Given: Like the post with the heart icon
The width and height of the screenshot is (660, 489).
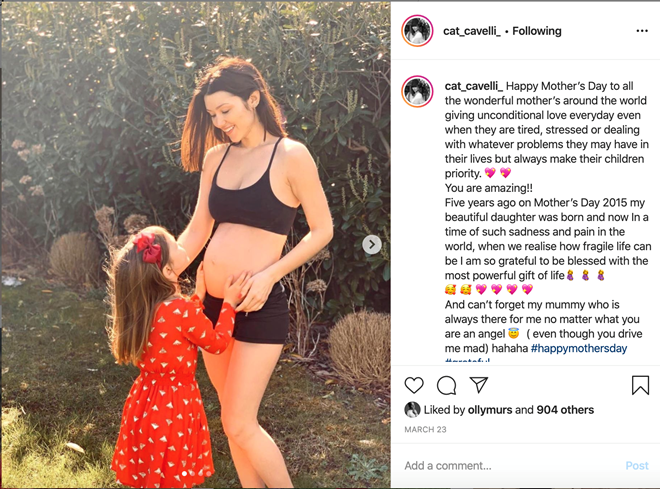Looking at the screenshot, I should [414, 385].
